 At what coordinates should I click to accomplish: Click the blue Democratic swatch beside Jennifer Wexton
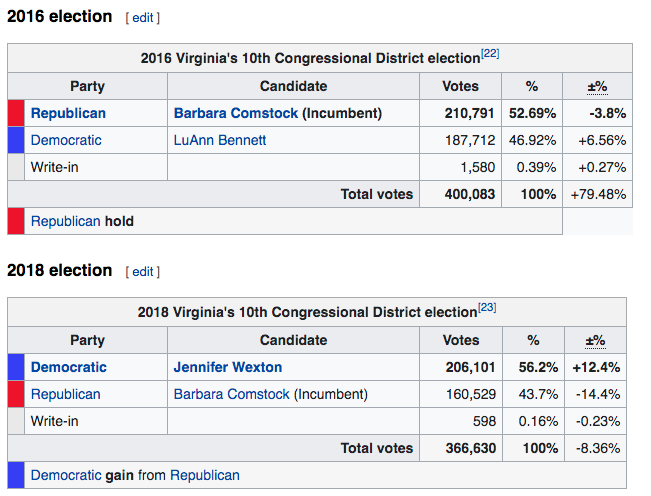pyautogui.click(x=15, y=367)
